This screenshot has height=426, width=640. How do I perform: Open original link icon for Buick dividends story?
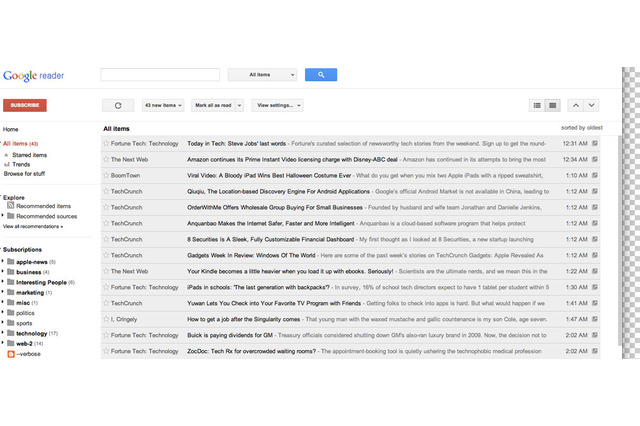coord(595,335)
